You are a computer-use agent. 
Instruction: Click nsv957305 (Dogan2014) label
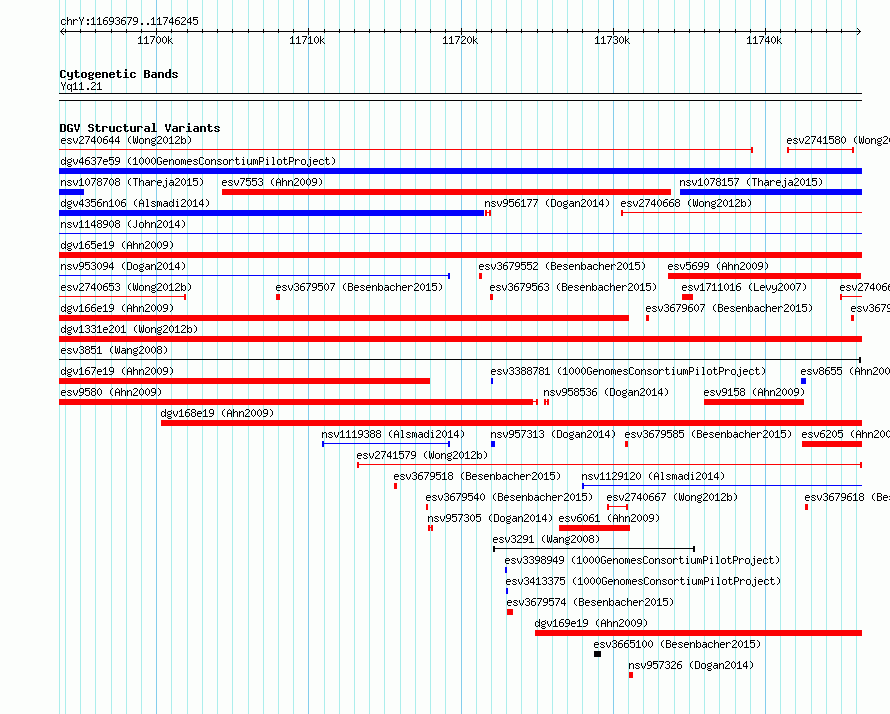pyautogui.click(x=490, y=518)
